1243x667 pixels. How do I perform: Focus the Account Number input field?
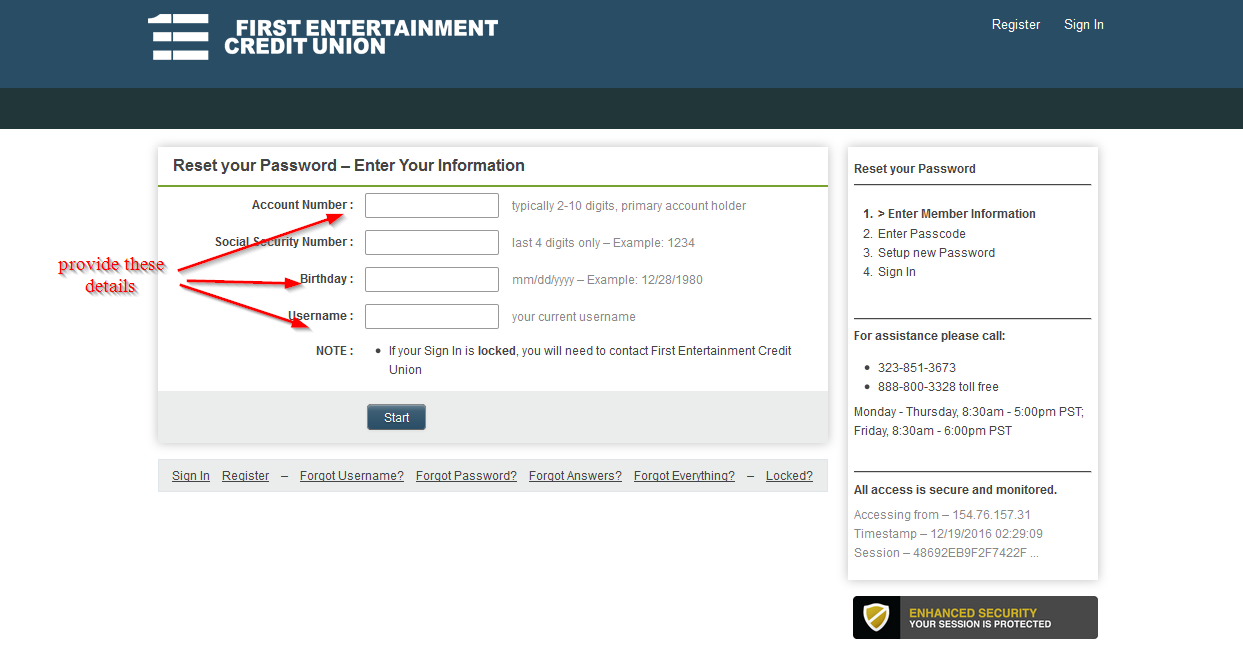pos(432,206)
